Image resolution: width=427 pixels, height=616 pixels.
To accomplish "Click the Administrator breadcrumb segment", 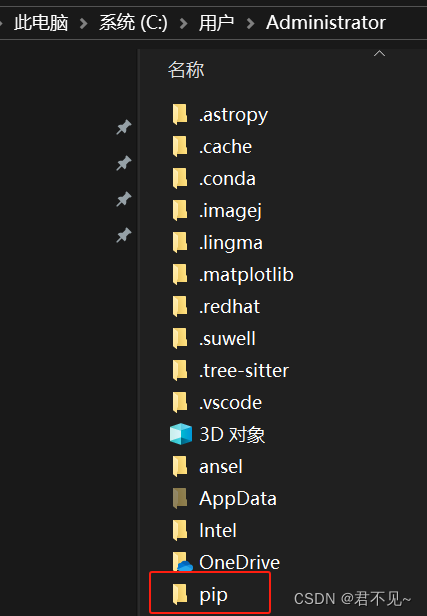I will pos(326,23).
